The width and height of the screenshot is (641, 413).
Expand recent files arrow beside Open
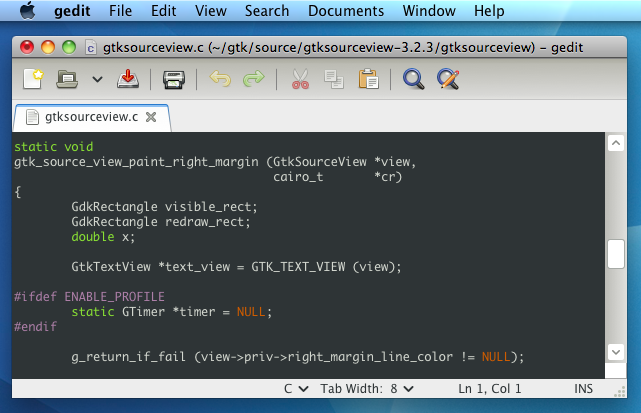97,79
